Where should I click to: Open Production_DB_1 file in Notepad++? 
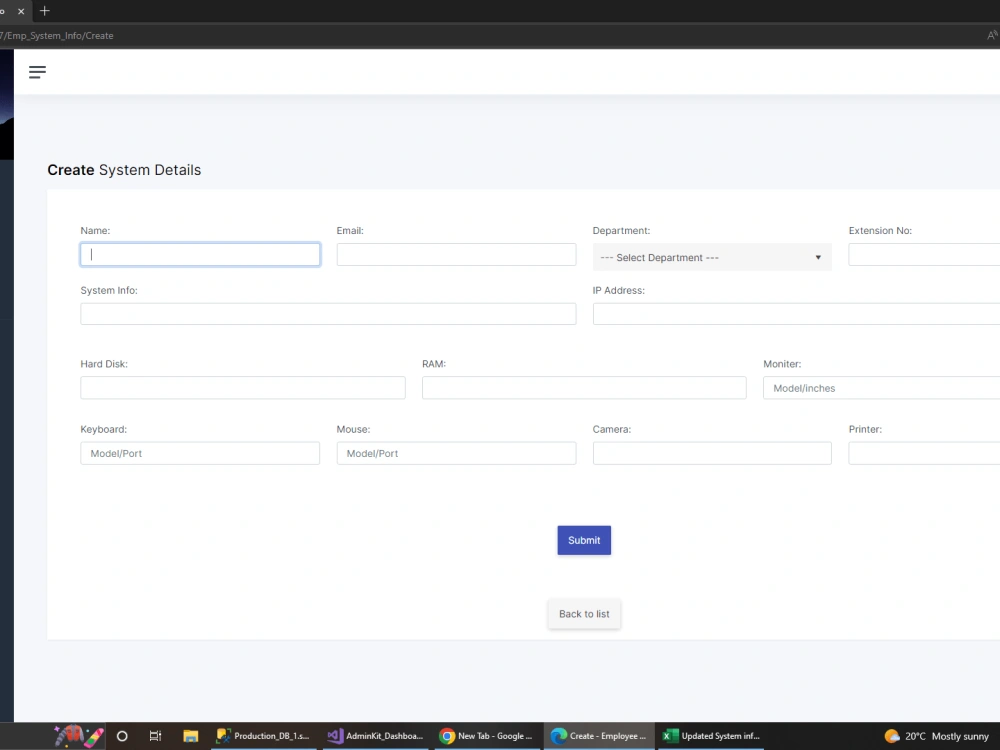coord(262,736)
